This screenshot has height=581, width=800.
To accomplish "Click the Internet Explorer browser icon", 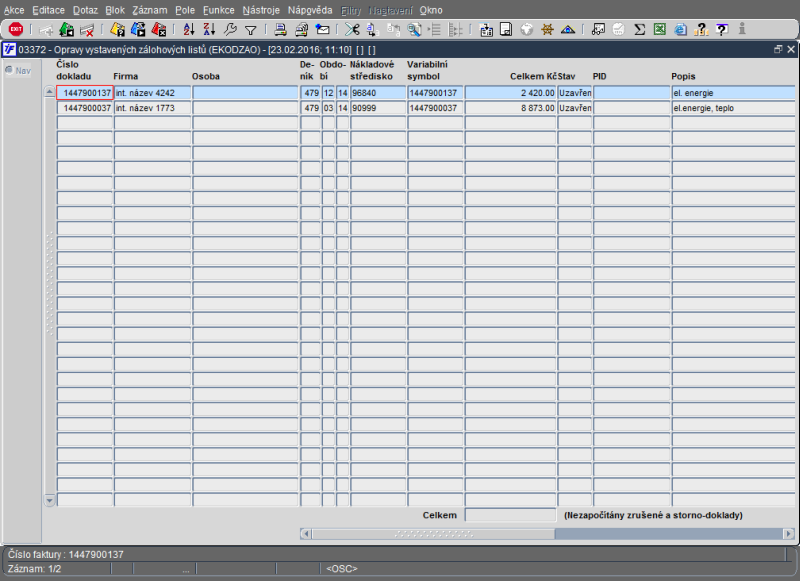I will [681, 30].
